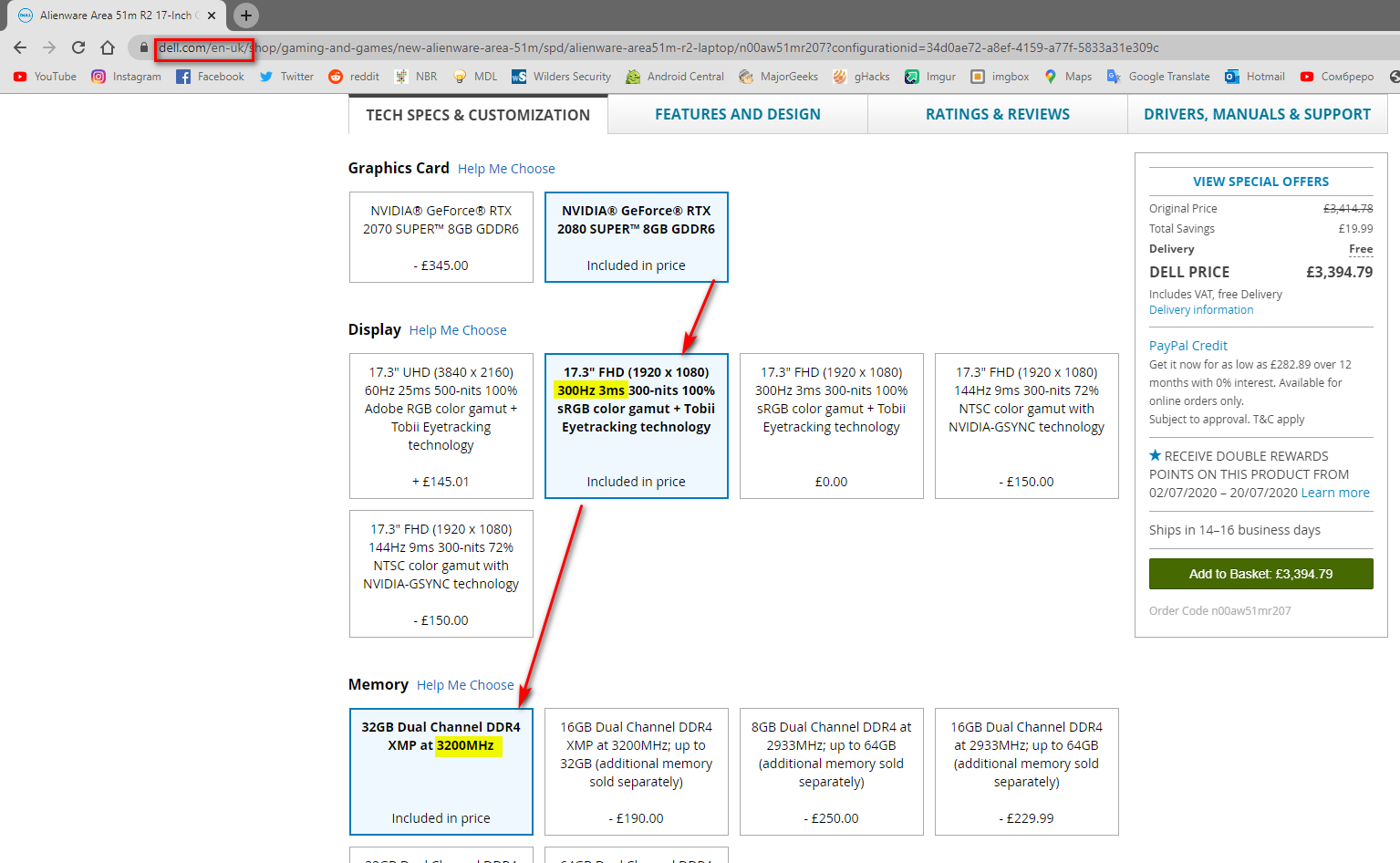Select 16GB DDR4 XMP at 3200MHz memory
Screen dimensions: 1400x863
coord(637,772)
